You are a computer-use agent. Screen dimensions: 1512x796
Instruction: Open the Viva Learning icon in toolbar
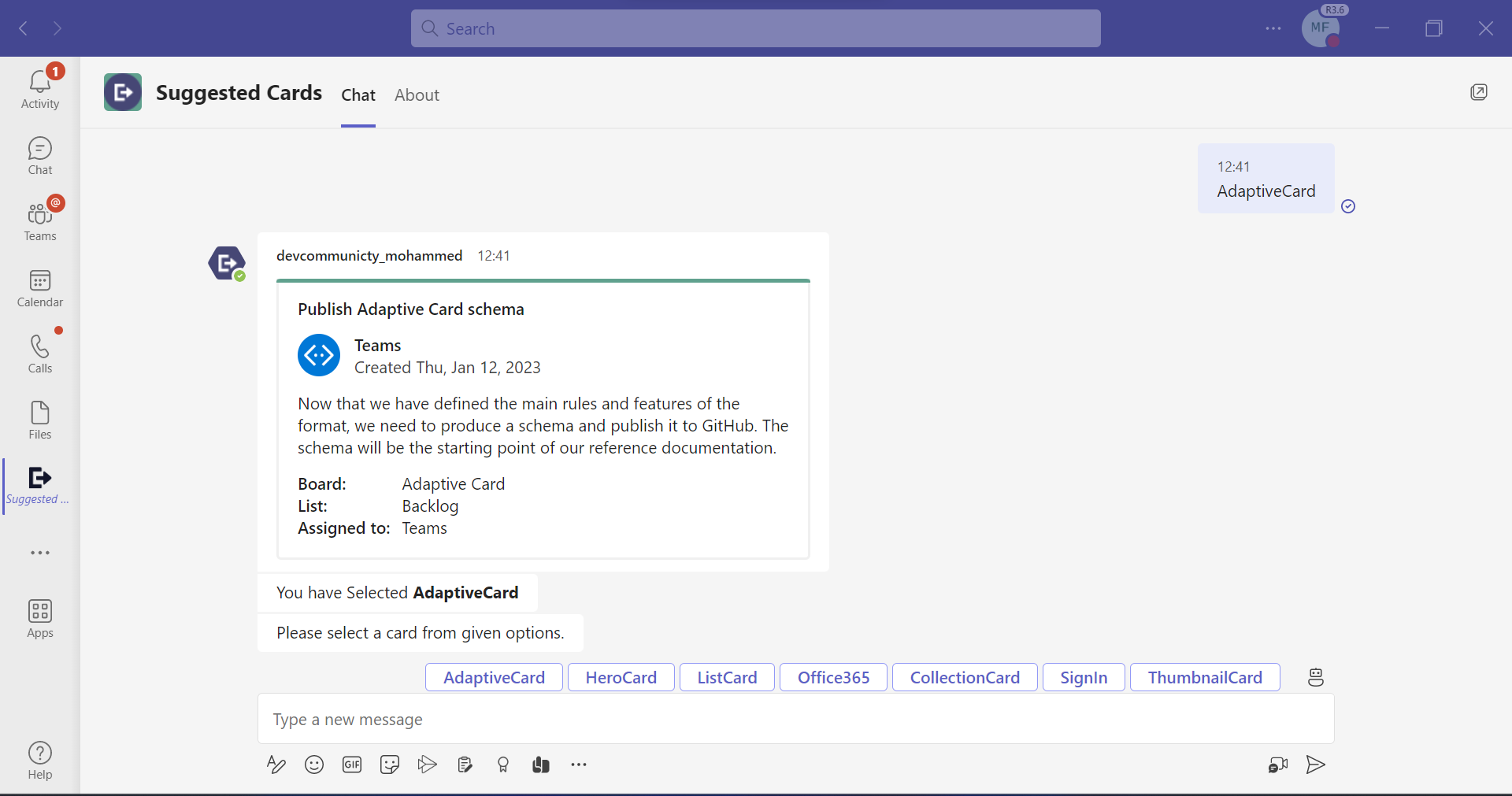point(541,765)
